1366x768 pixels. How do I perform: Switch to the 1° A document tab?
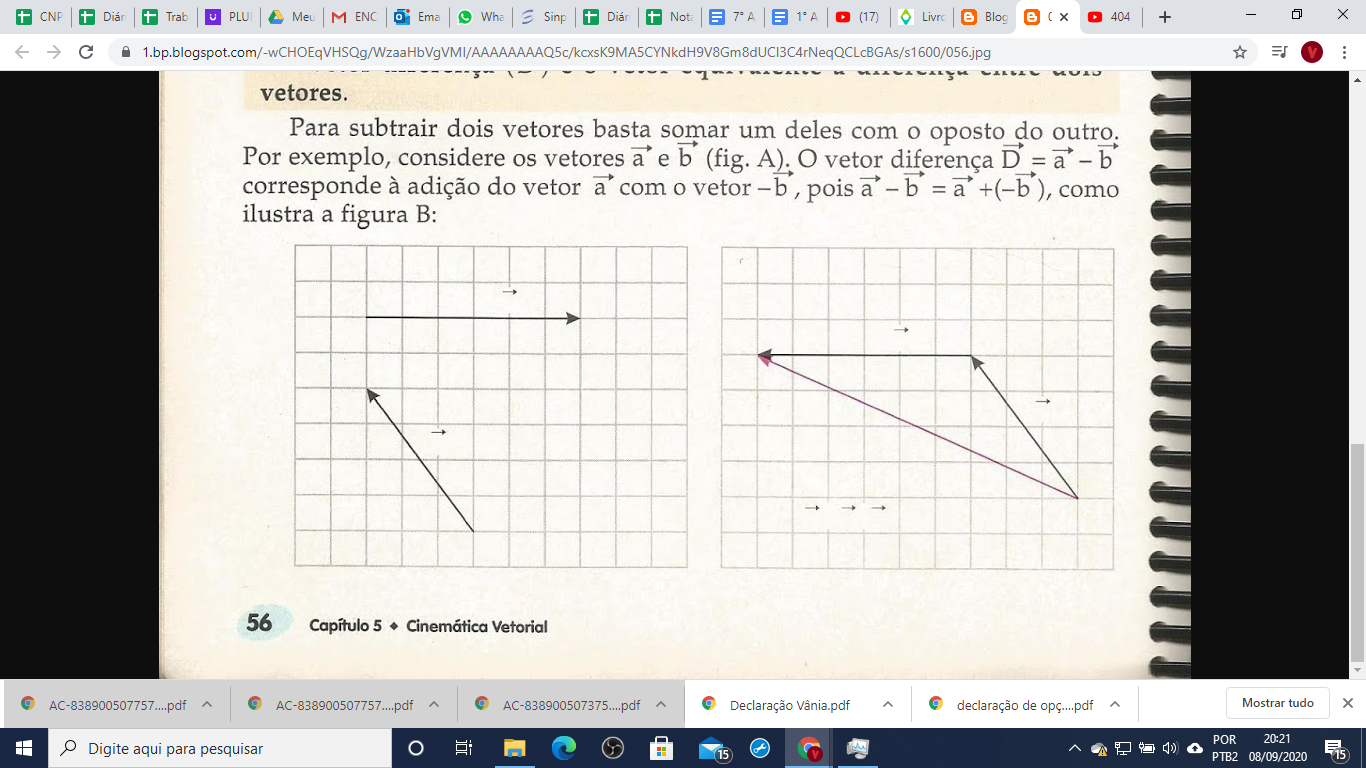tap(795, 17)
